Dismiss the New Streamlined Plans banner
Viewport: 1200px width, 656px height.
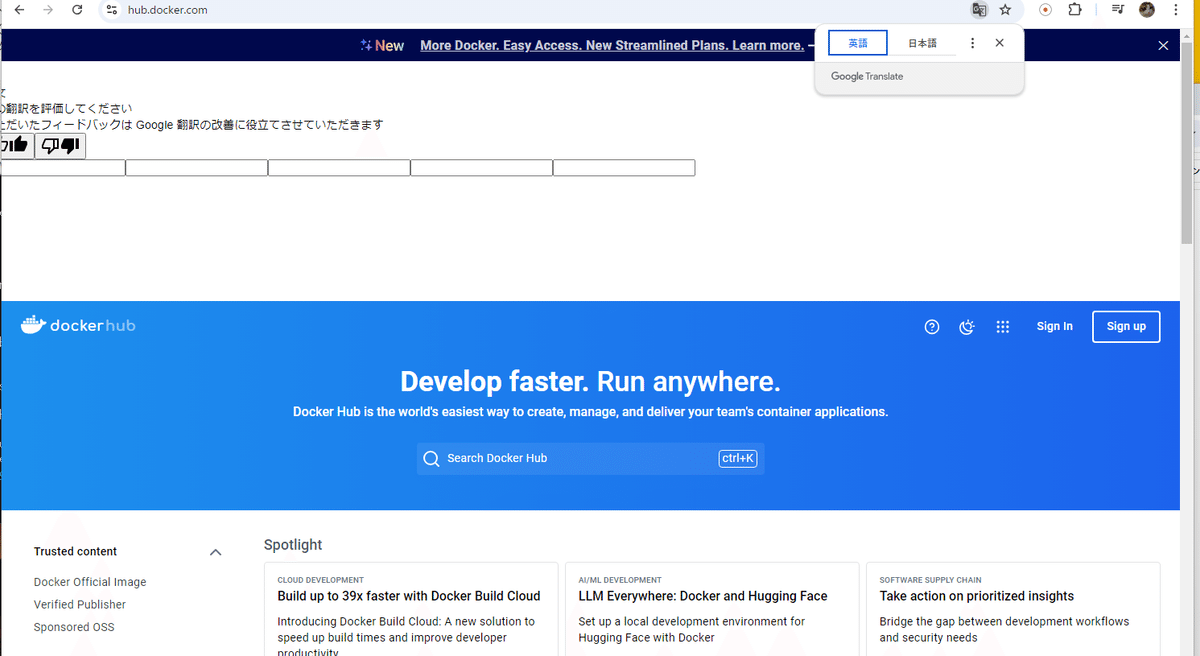click(1163, 45)
